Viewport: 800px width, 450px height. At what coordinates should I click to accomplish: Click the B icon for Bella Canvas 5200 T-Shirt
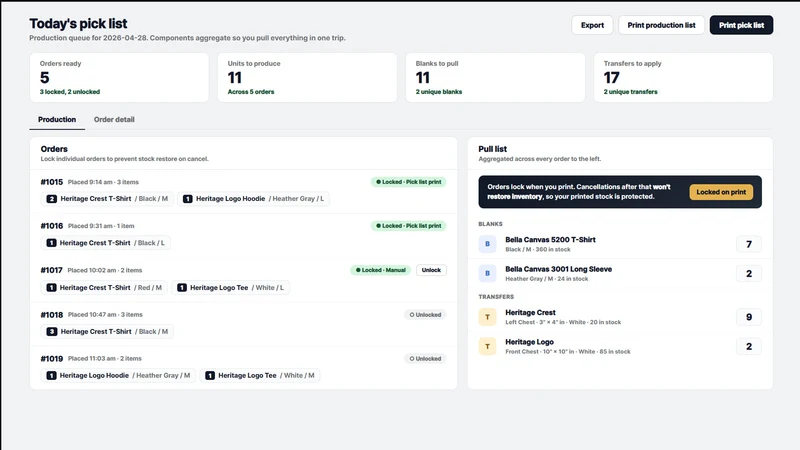pyautogui.click(x=487, y=244)
